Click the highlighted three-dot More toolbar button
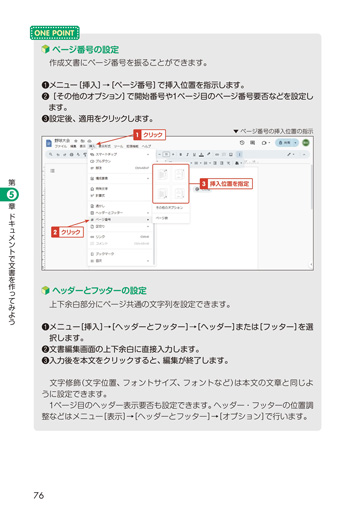 tap(239, 155)
